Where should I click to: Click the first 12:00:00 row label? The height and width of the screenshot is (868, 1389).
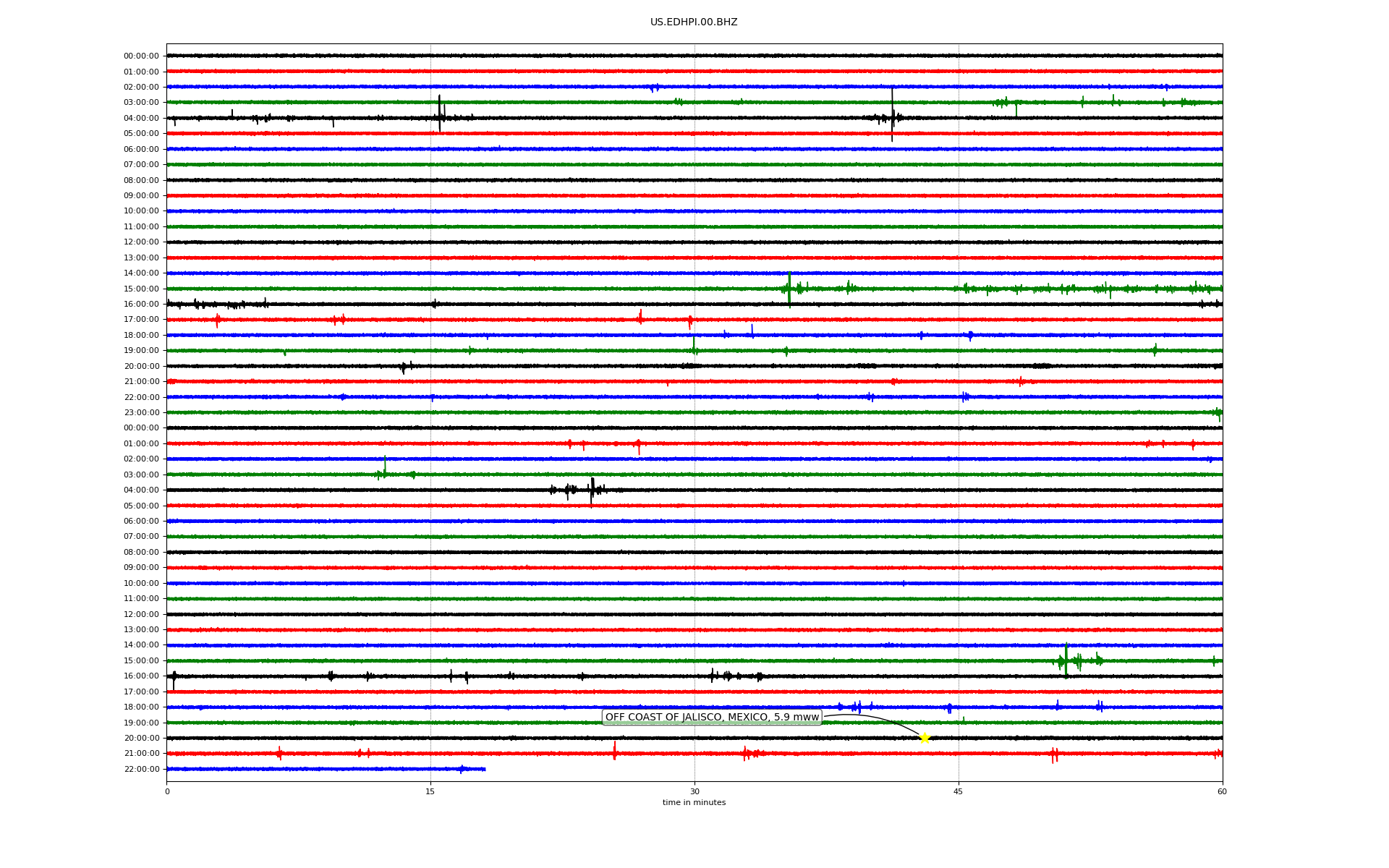point(141,242)
